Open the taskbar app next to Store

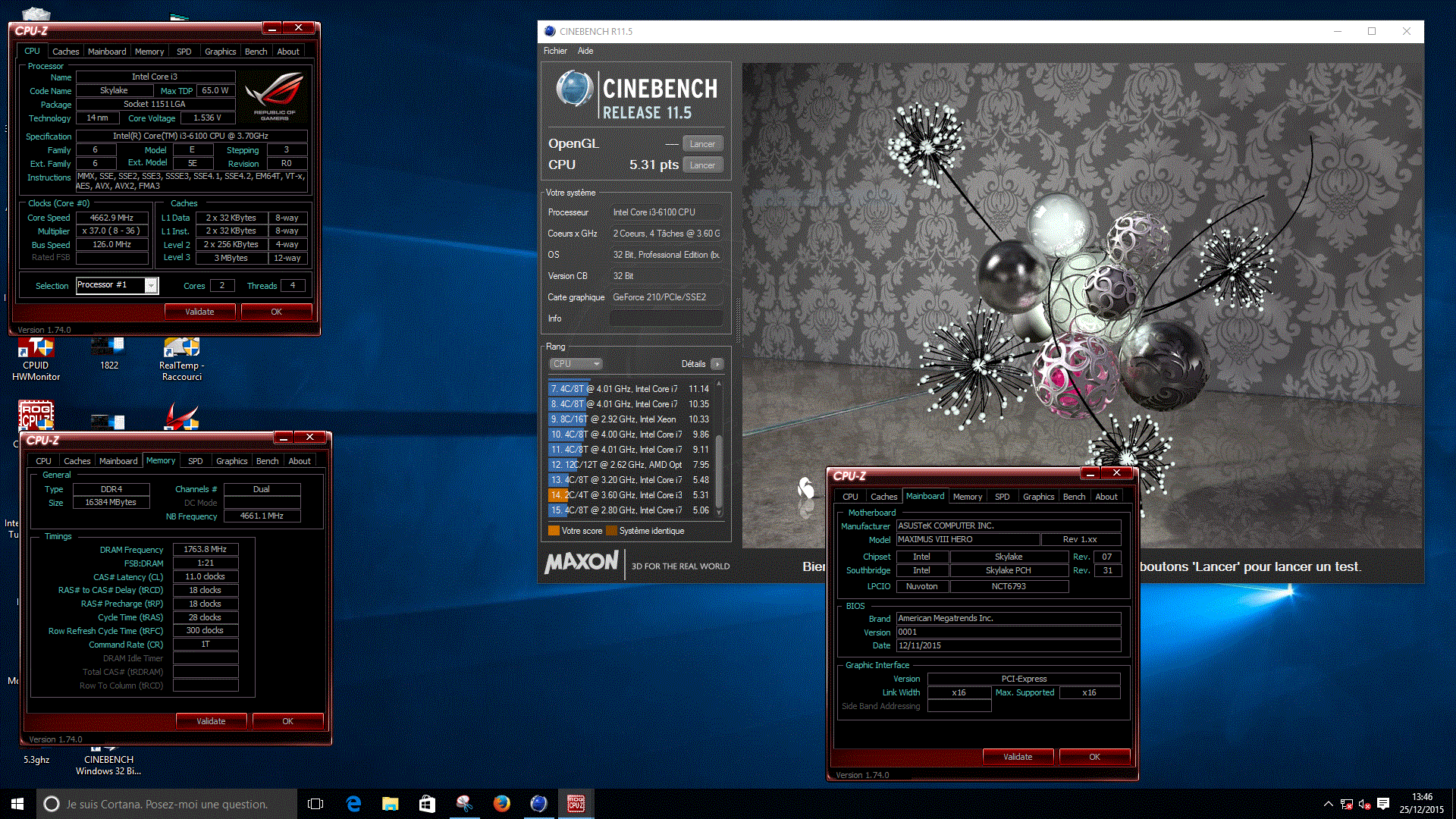pyautogui.click(x=464, y=804)
